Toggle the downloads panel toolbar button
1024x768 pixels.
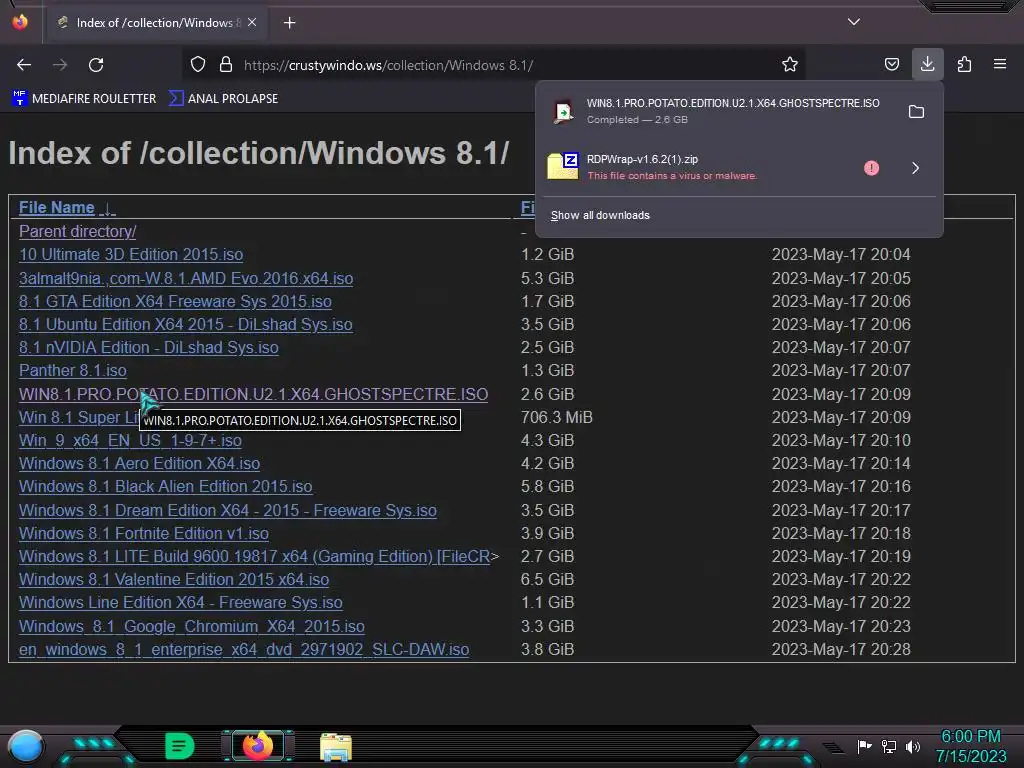pyautogui.click(x=927, y=64)
